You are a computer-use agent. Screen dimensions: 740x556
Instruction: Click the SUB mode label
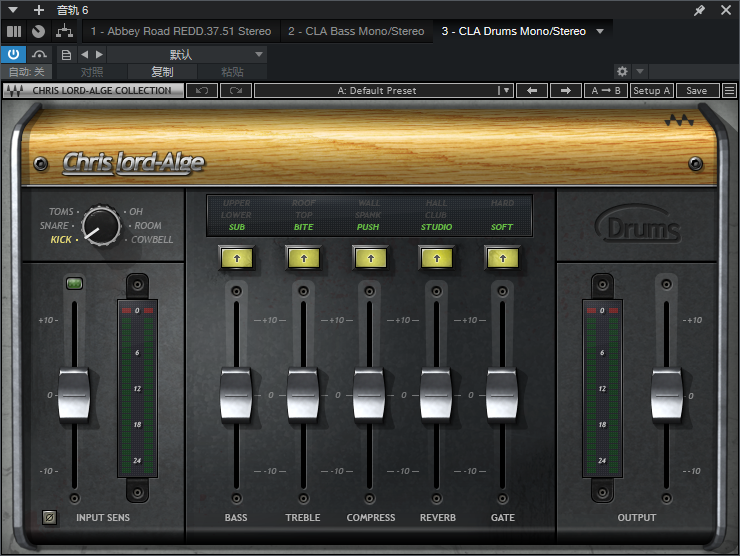pyautogui.click(x=237, y=227)
